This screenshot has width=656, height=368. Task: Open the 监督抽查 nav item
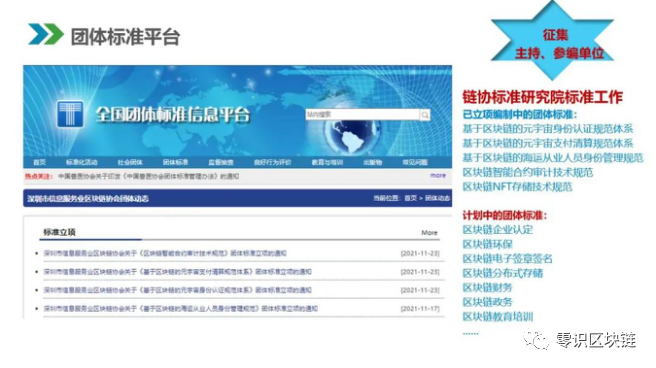pyautogui.click(x=221, y=162)
